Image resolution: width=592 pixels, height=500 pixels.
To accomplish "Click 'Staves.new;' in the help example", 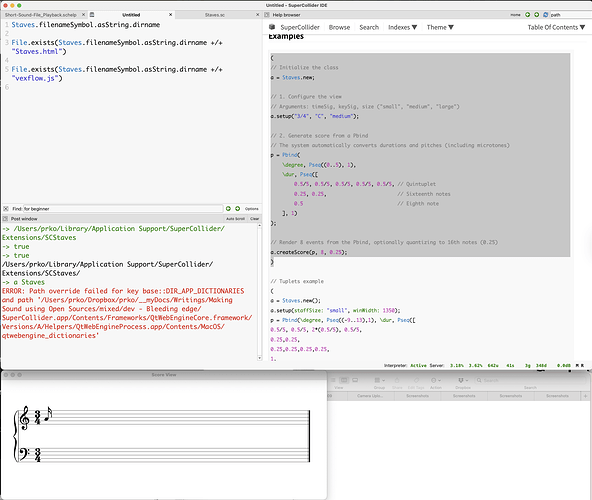I will coord(298,77).
